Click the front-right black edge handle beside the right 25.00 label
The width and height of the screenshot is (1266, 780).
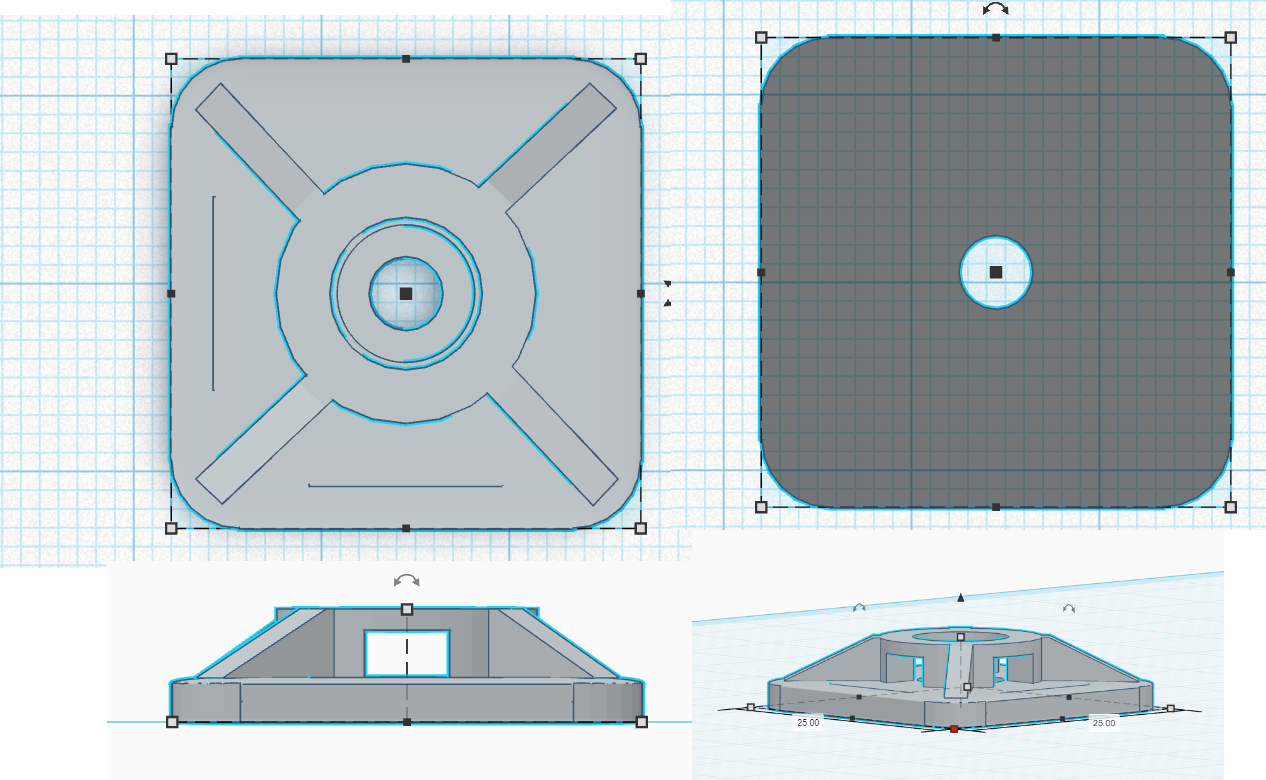coord(1062,718)
